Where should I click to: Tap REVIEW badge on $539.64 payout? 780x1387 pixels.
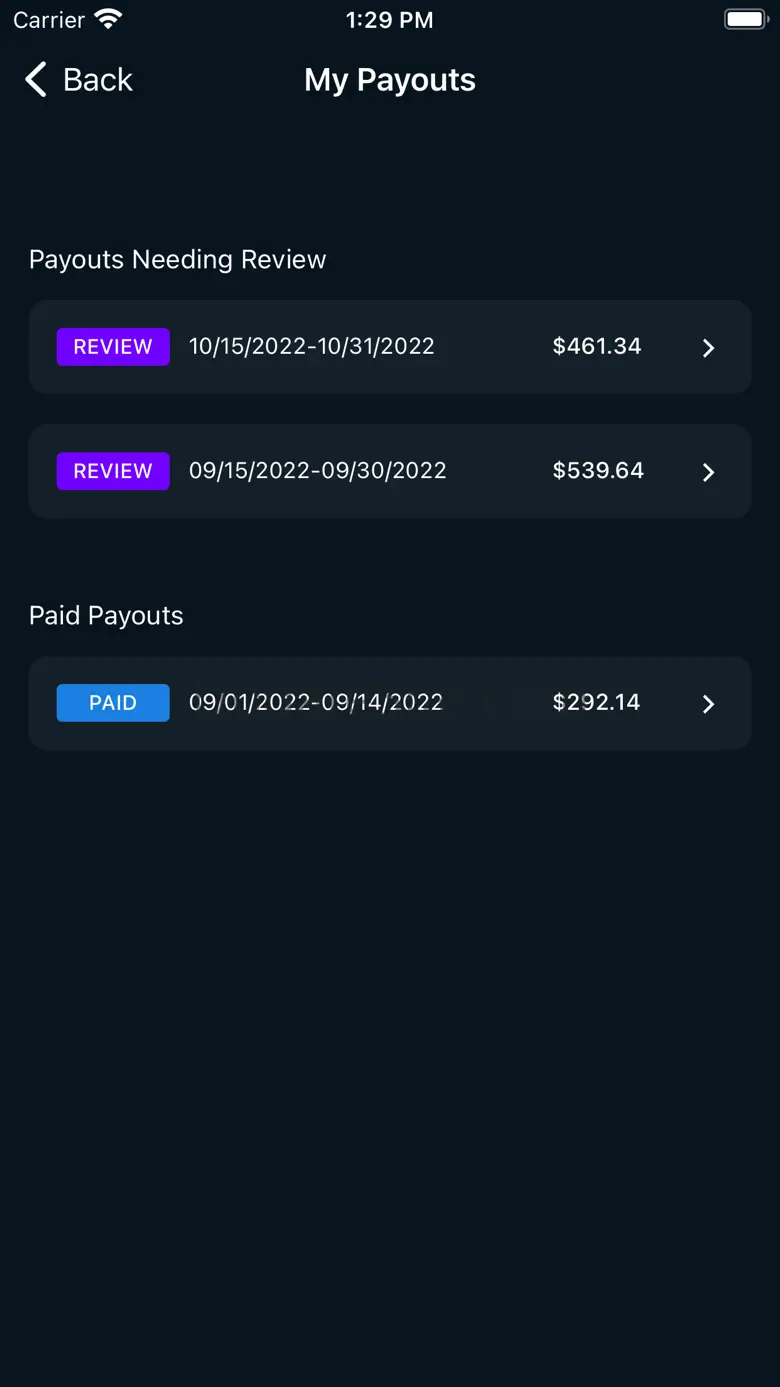[113, 471]
